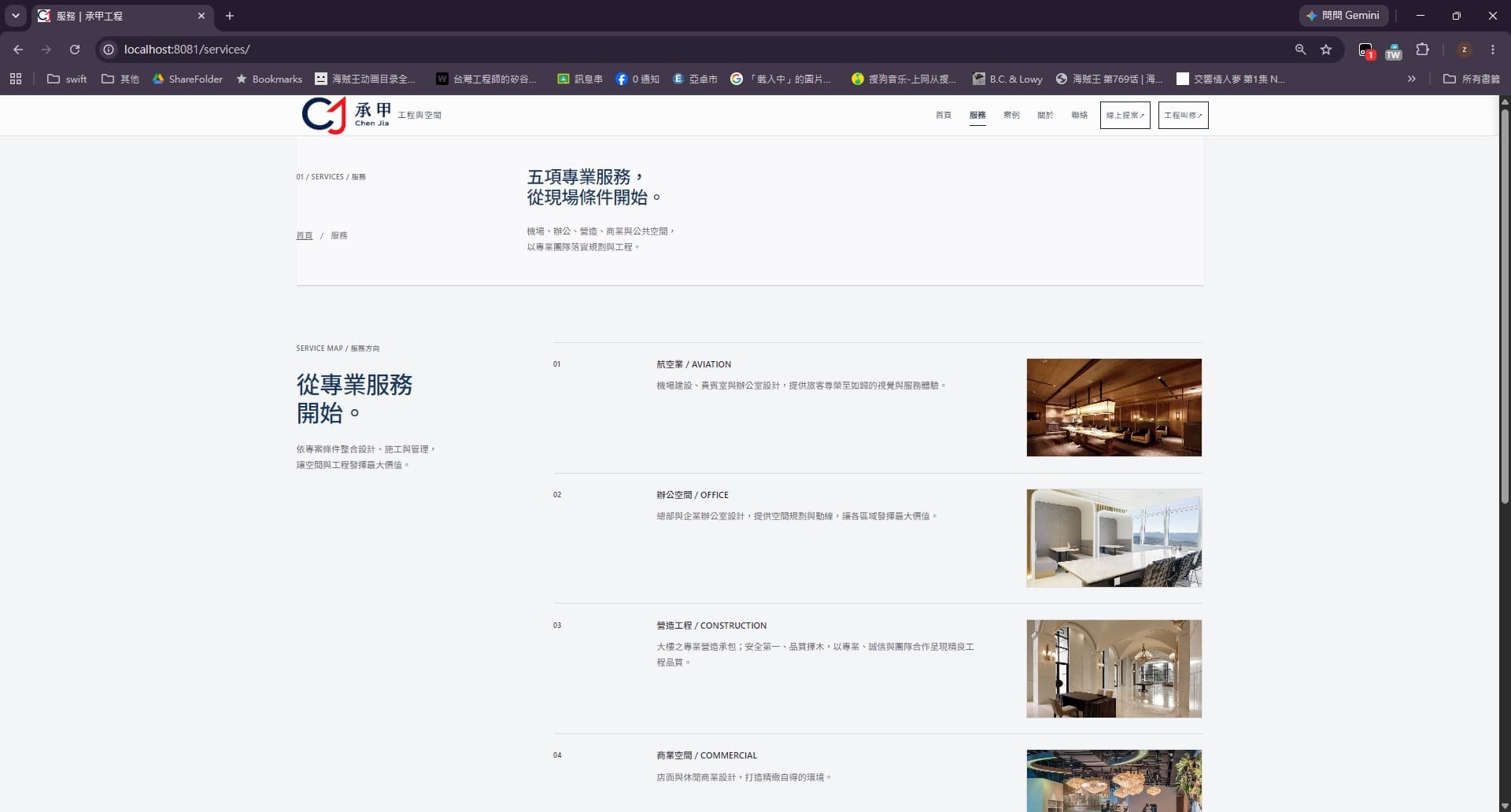Click the site information icon beside the URL
Viewport: 1511px width, 812px height.
point(109,50)
